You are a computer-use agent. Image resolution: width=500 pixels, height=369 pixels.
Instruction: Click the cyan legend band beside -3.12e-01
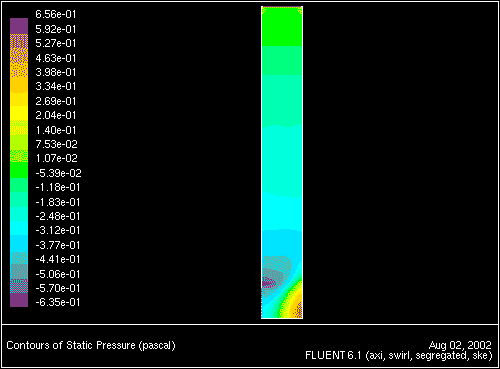(19, 228)
